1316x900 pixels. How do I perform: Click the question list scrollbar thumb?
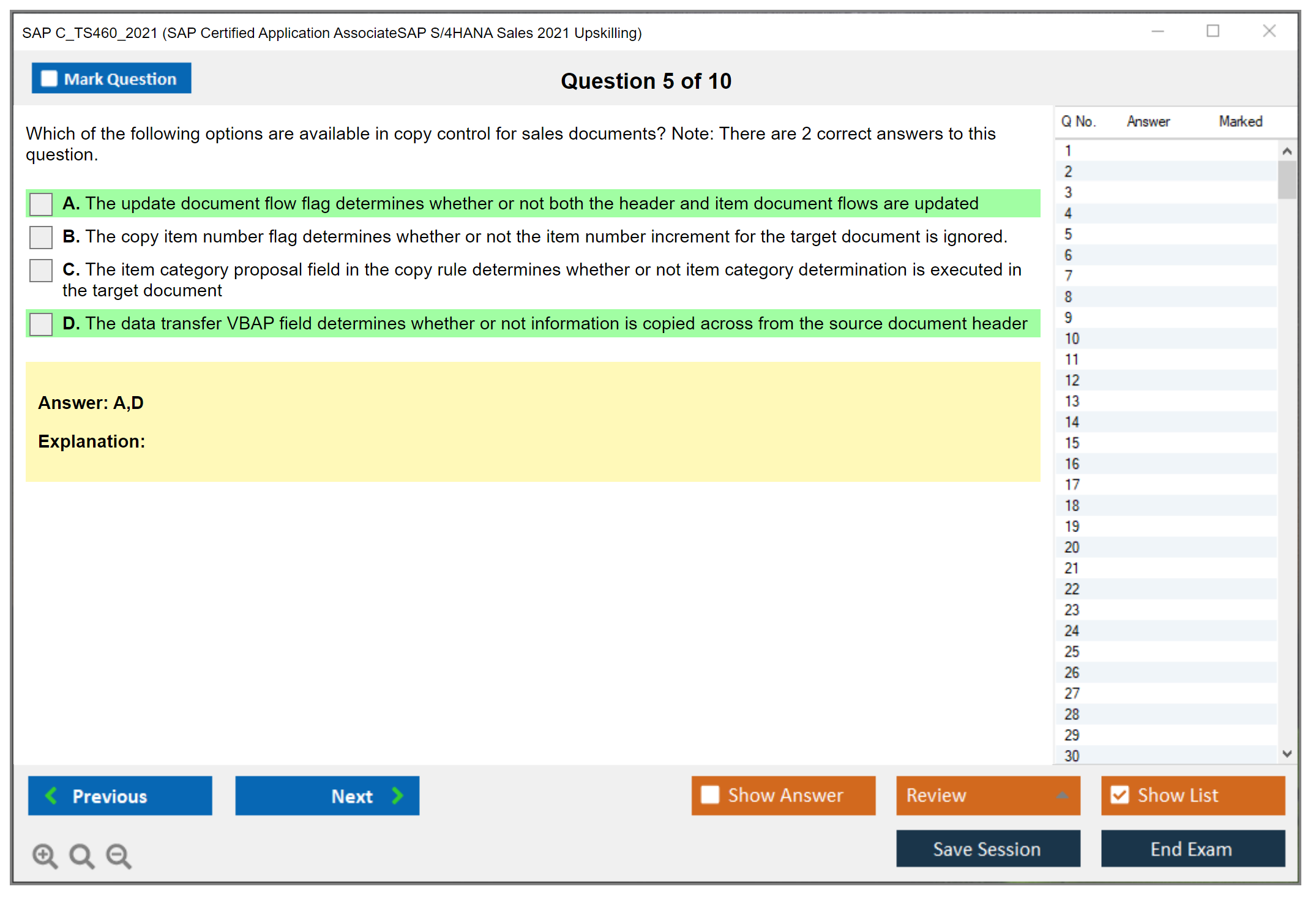1287,180
